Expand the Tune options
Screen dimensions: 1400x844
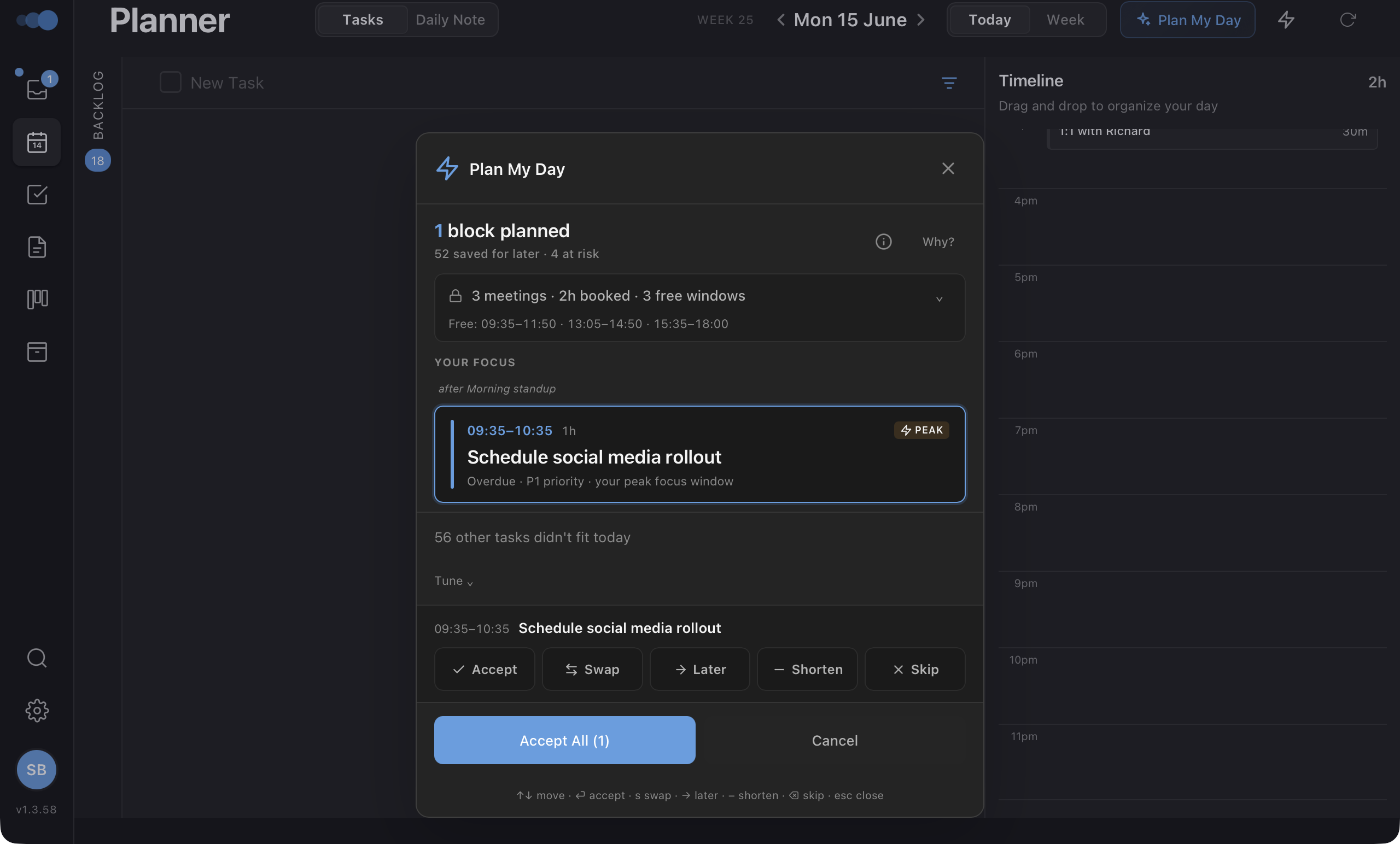pos(453,581)
